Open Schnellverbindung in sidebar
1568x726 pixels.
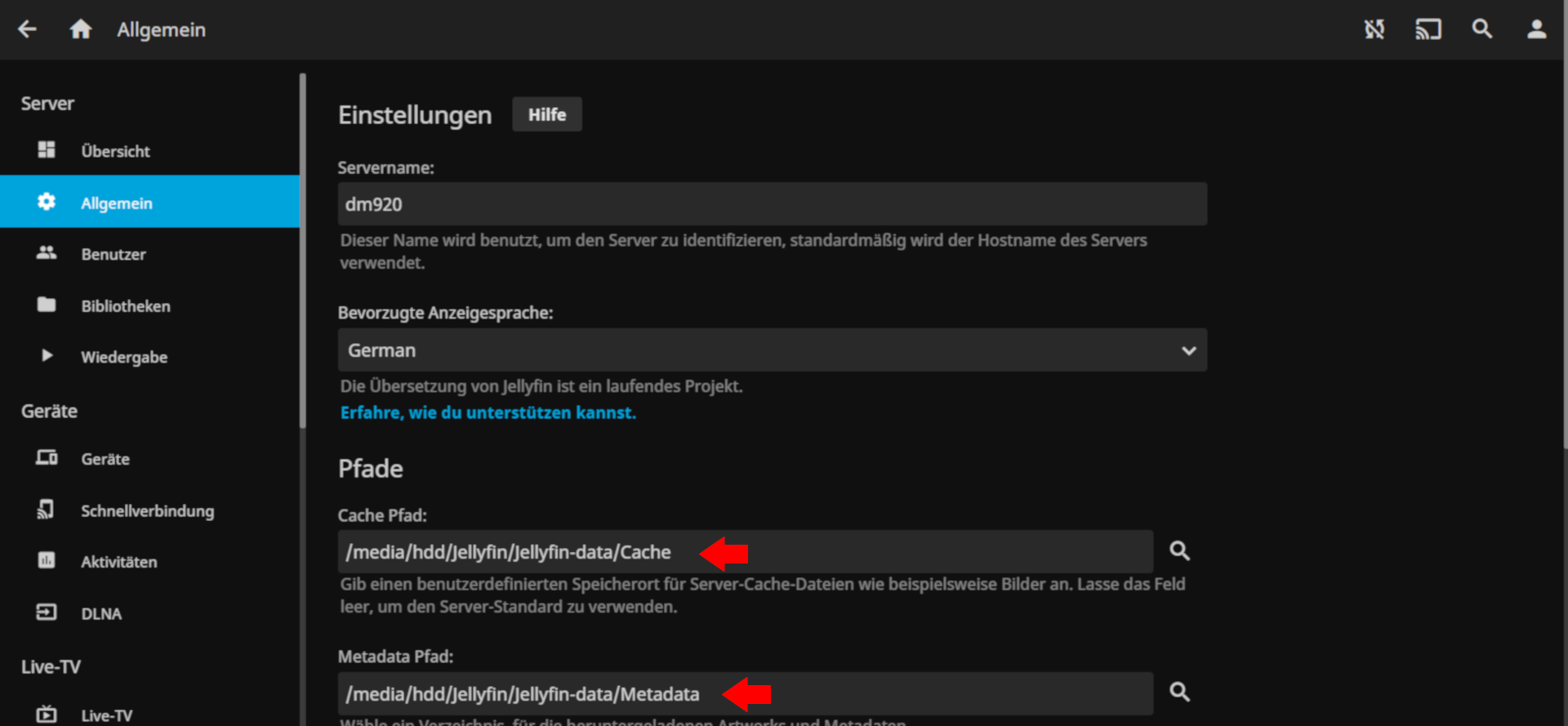point(147,511)
